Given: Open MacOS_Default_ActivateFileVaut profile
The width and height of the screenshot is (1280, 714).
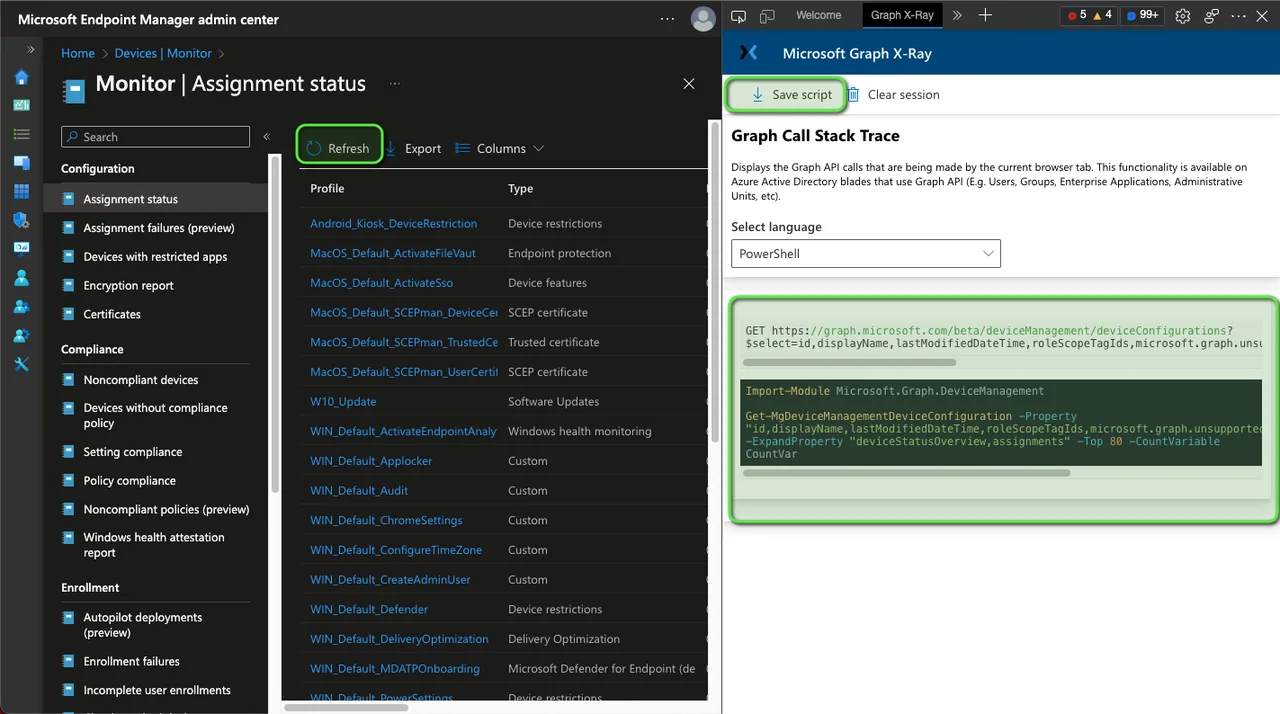Looking at the screenshot, I should 392,253.
